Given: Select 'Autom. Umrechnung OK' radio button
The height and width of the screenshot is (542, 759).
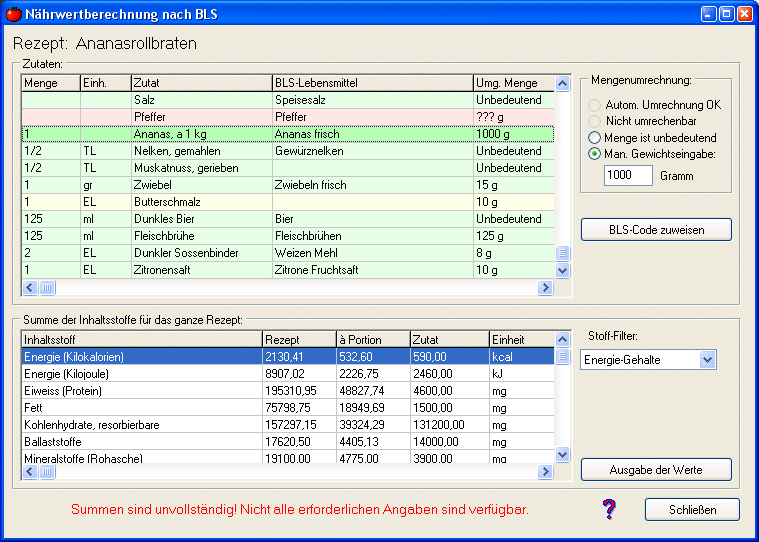Looking at the screenshot, I should (x=594, y=105).
